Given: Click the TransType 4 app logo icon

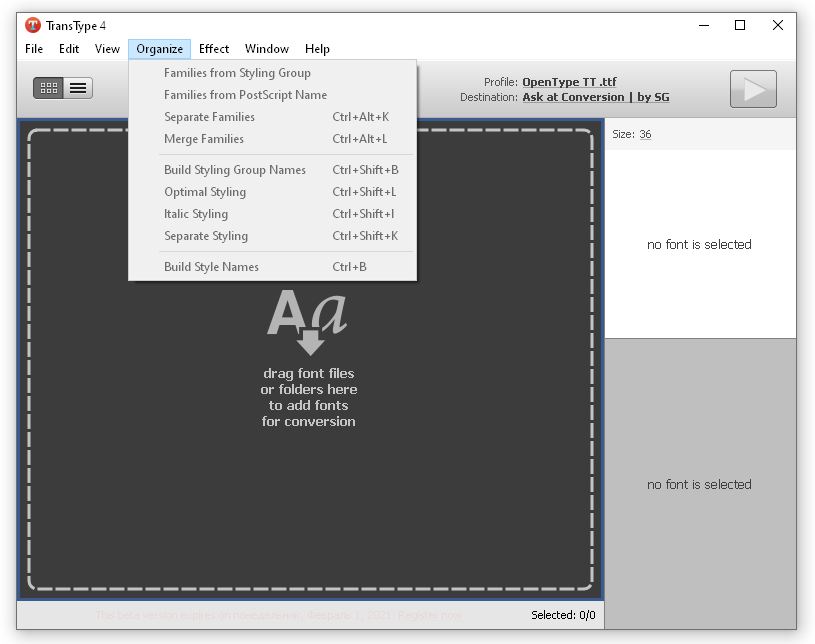Looking at the screenshot, I should [33, 25].
